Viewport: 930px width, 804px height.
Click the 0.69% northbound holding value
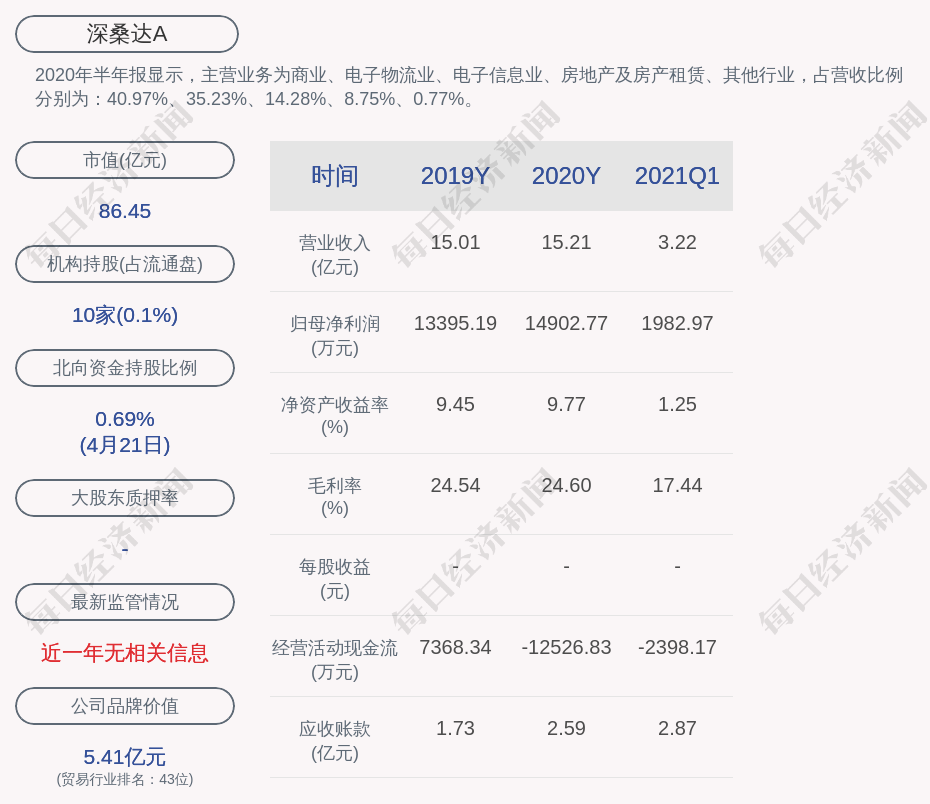click(125, 419)
